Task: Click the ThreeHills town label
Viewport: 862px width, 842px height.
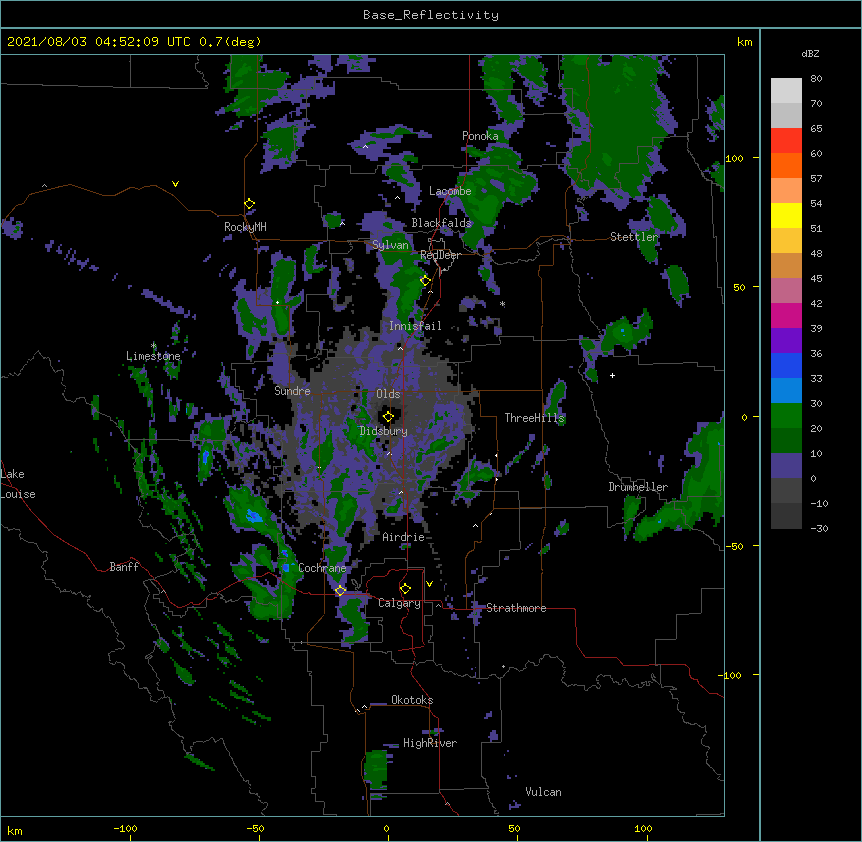Action: (x=534, y=418)
